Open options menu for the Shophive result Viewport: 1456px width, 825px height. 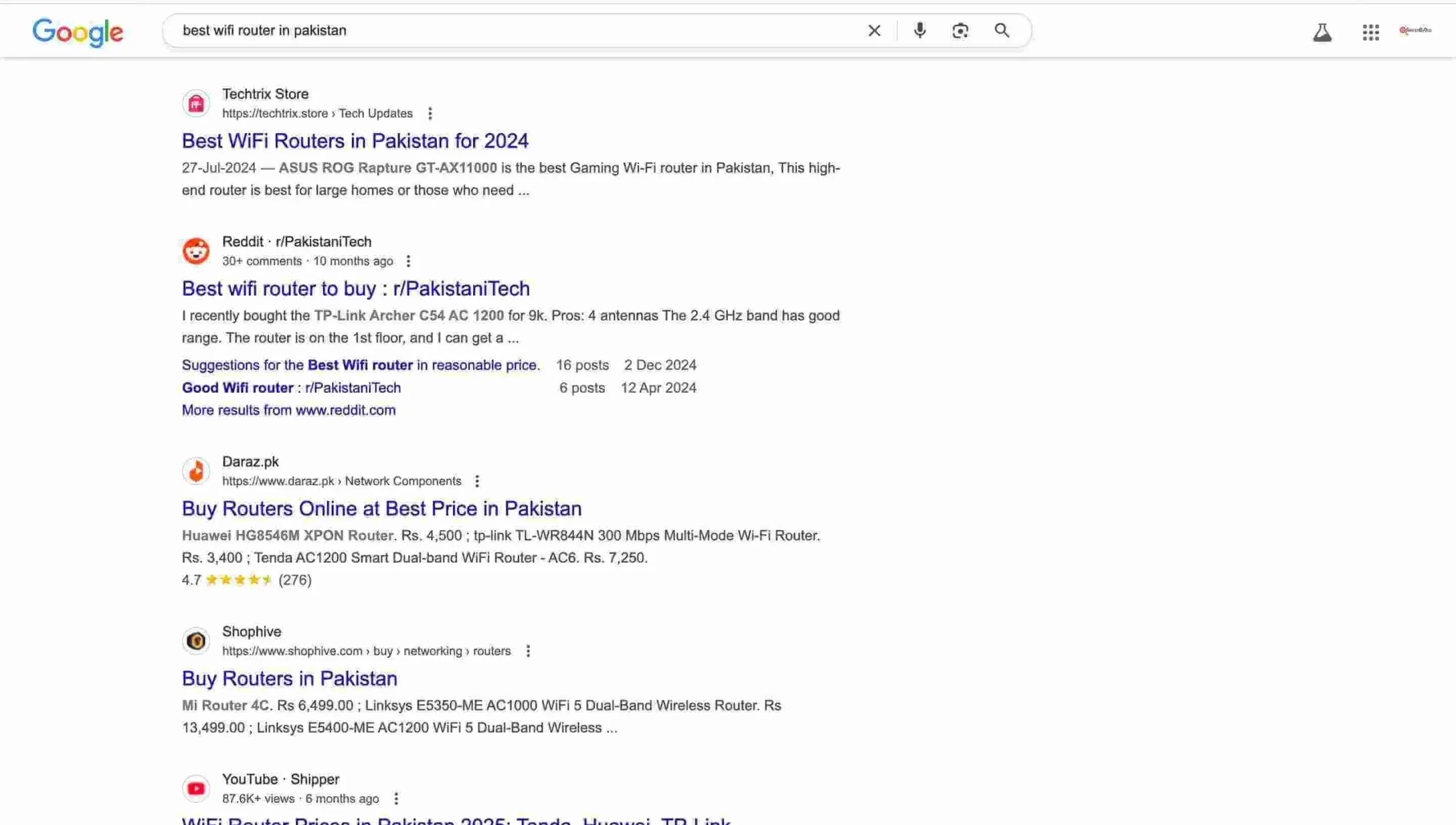[528, 650]
